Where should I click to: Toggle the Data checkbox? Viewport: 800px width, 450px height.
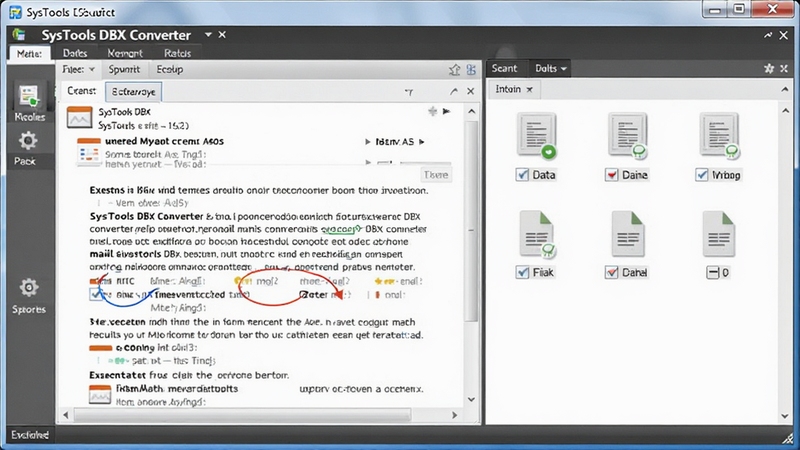pyautogui.click(x=522, y=175)
